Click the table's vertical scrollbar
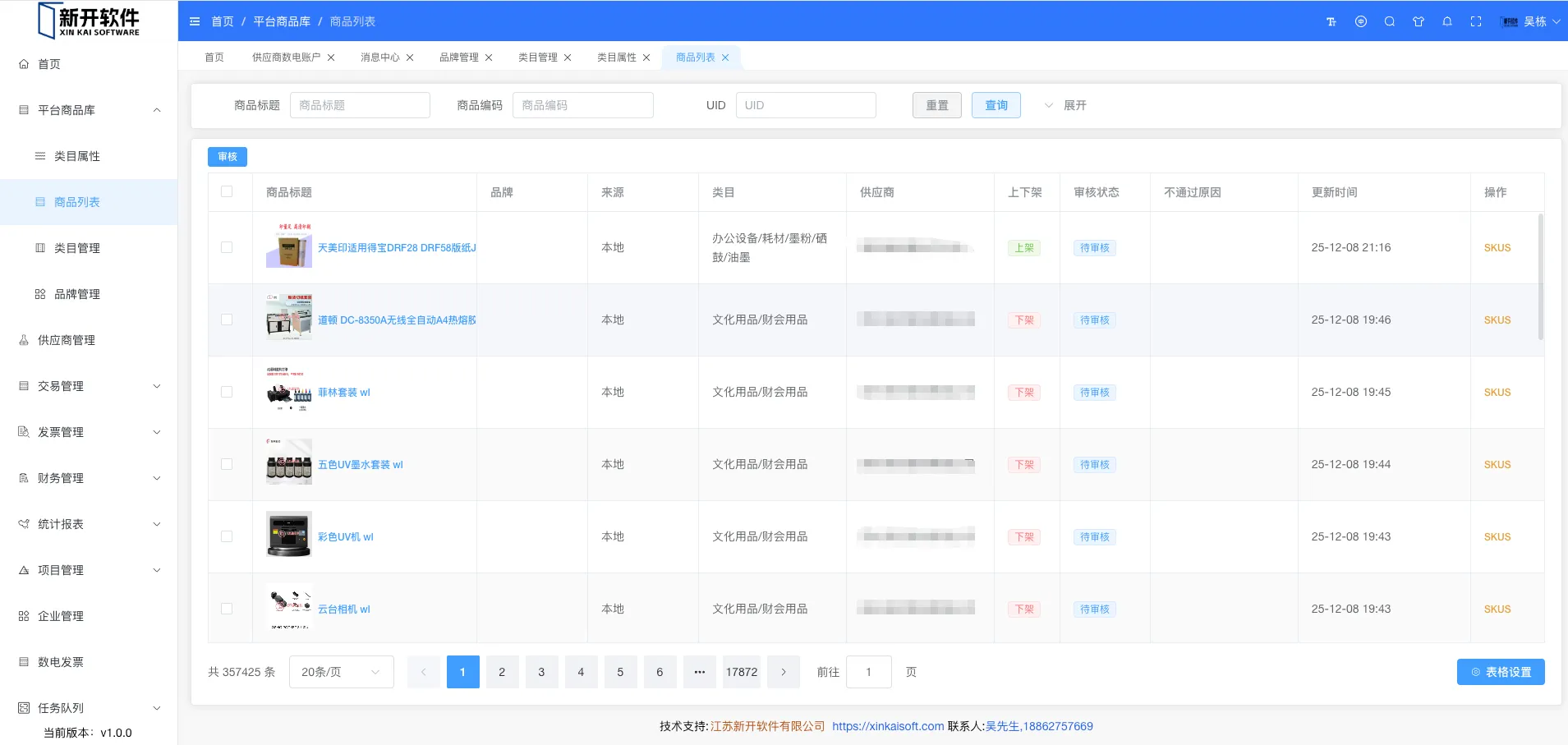 1540,276
